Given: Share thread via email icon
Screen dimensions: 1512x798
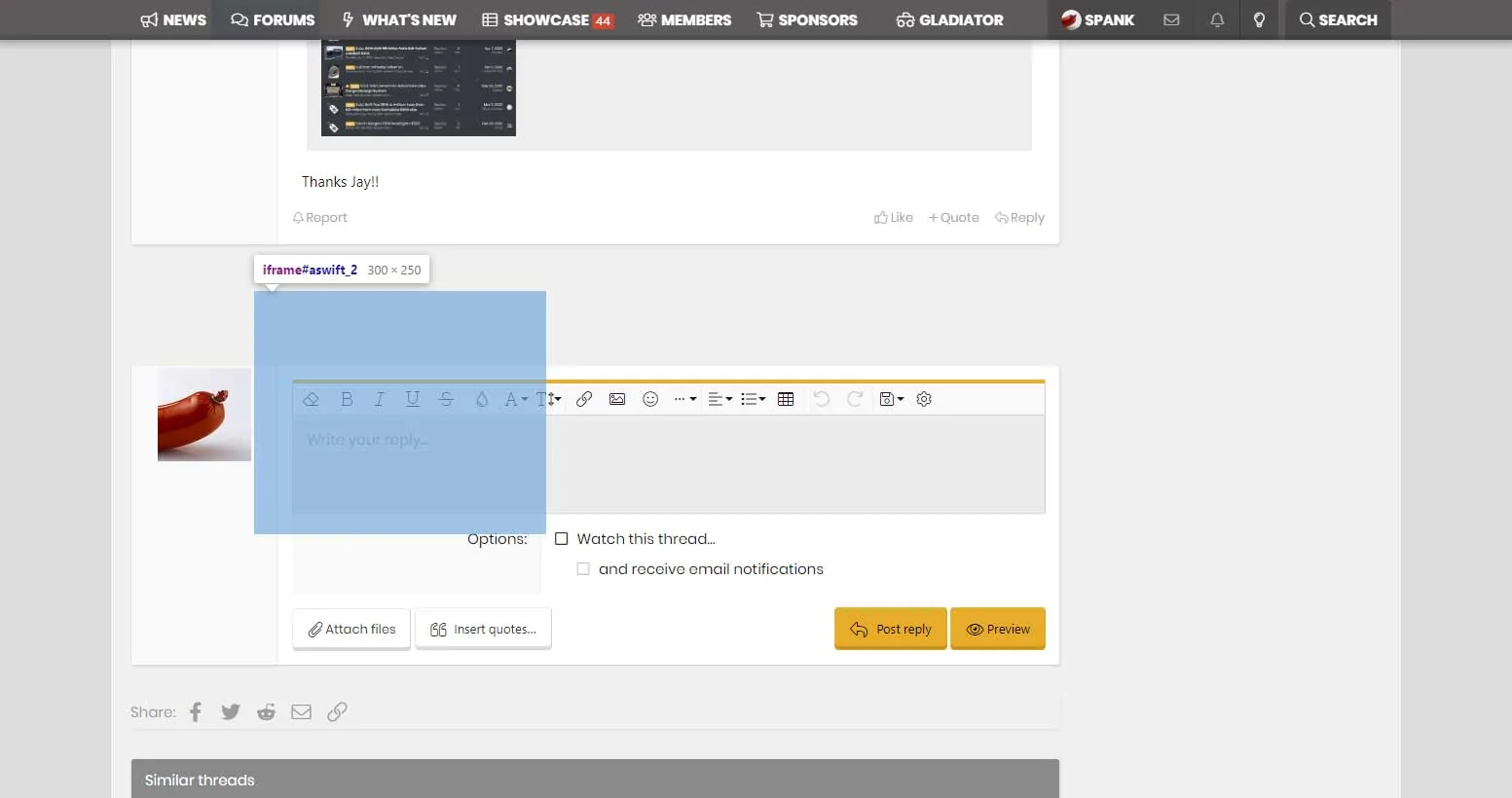Looking at the screenshot, I should click(302, 712).
